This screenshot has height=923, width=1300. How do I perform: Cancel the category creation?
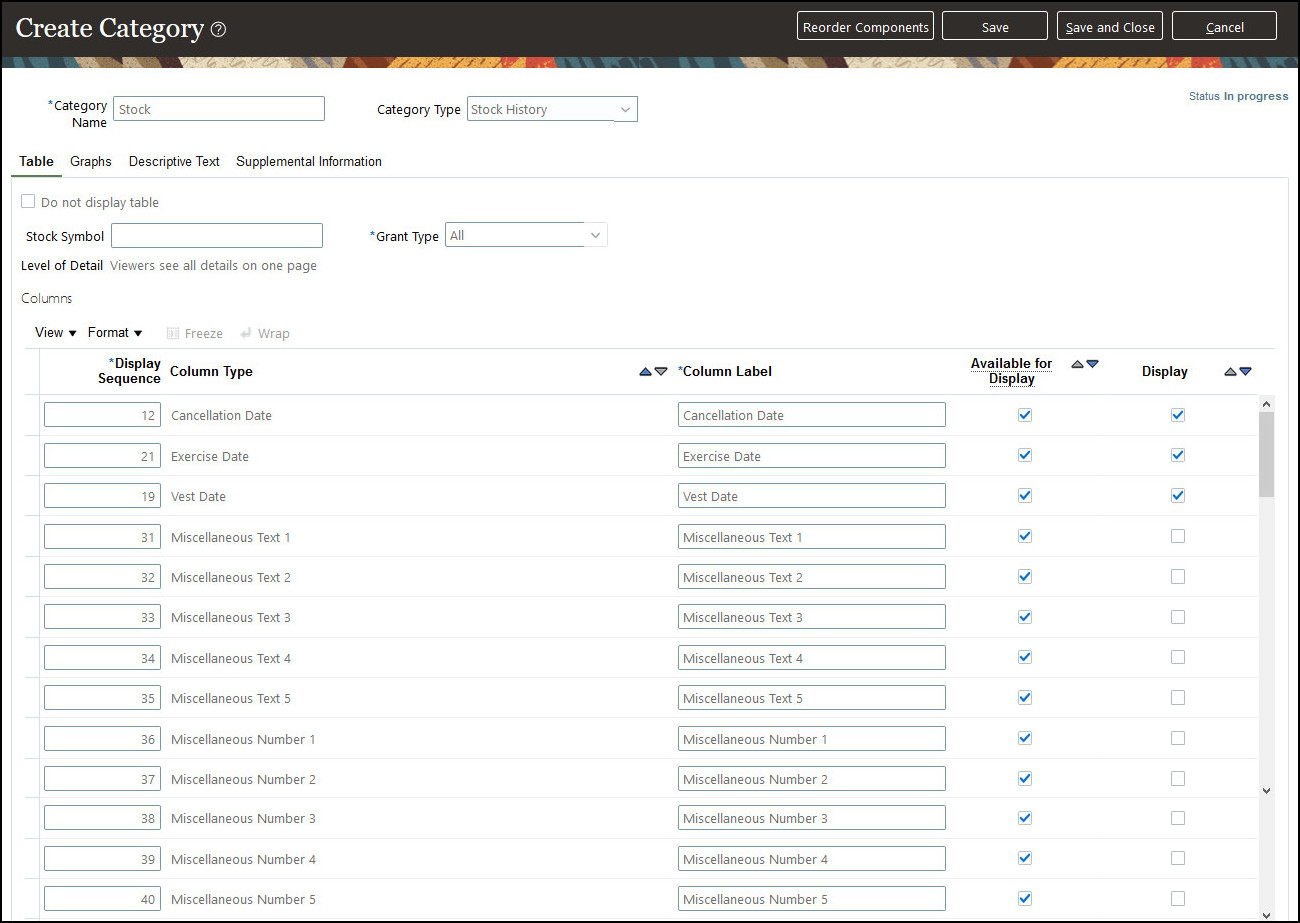point(1225,27)
